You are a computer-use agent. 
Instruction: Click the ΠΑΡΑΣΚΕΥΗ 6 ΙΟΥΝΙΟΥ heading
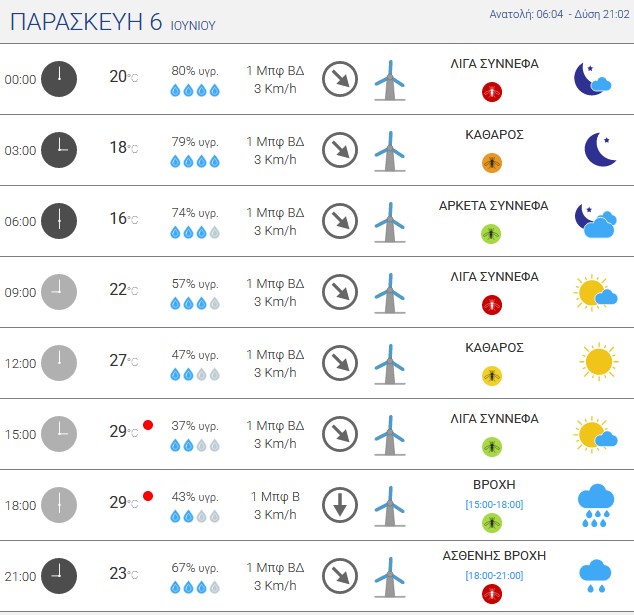[113, 22]
